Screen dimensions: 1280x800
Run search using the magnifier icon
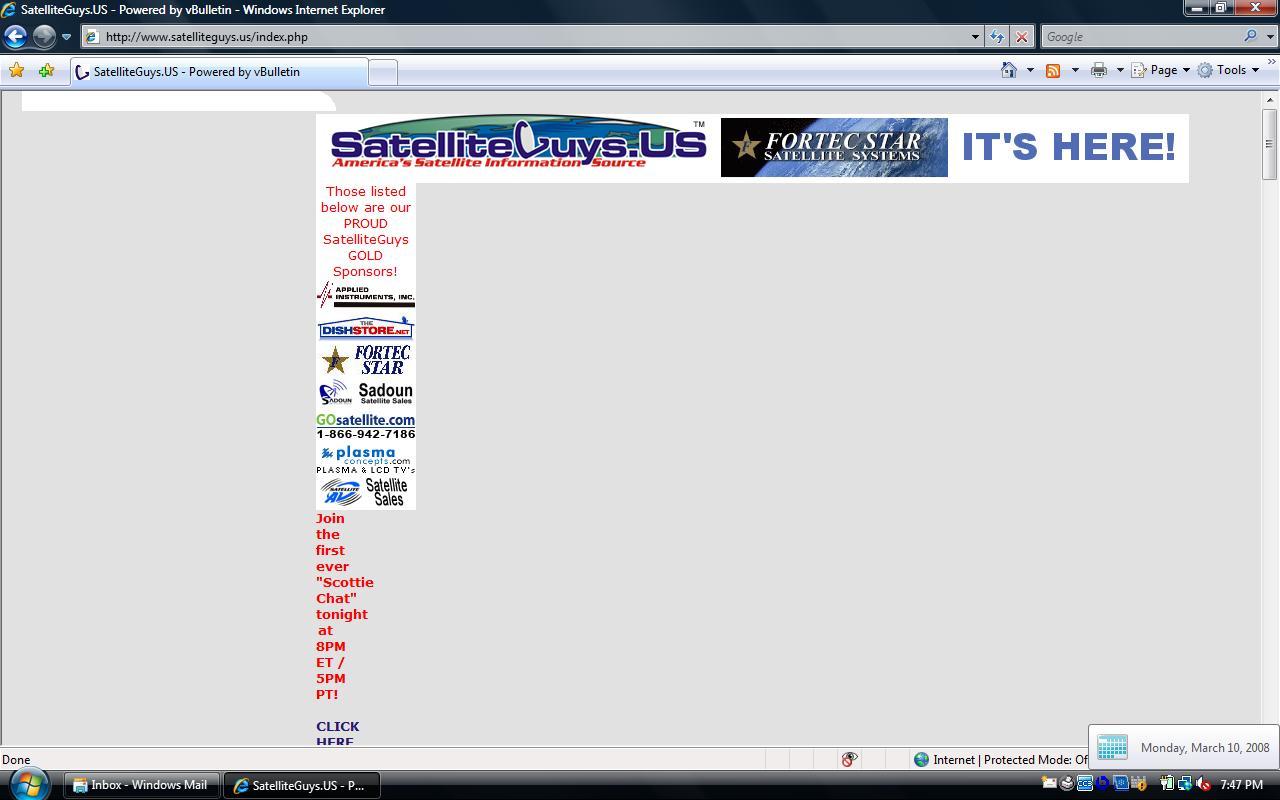pos(1251,37)
